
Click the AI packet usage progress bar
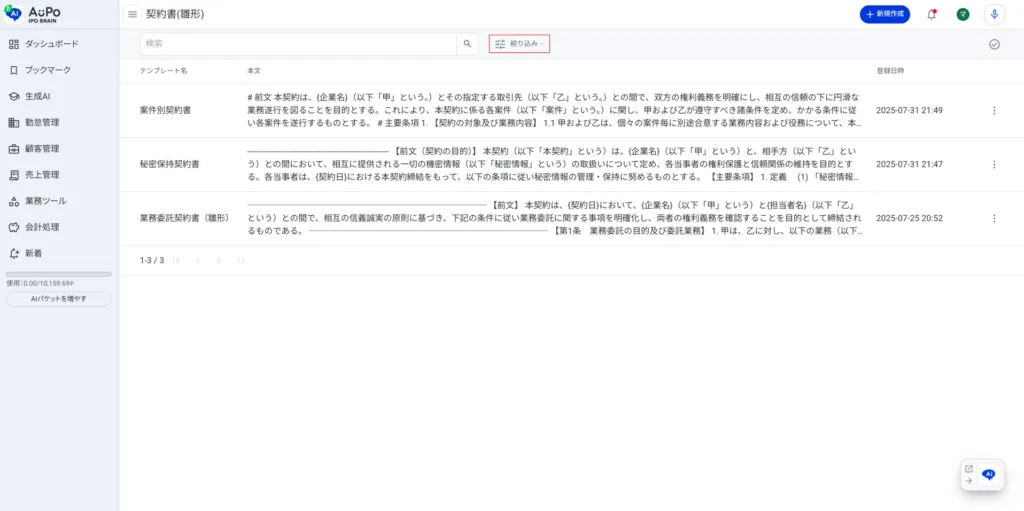[x=59, y=274]
